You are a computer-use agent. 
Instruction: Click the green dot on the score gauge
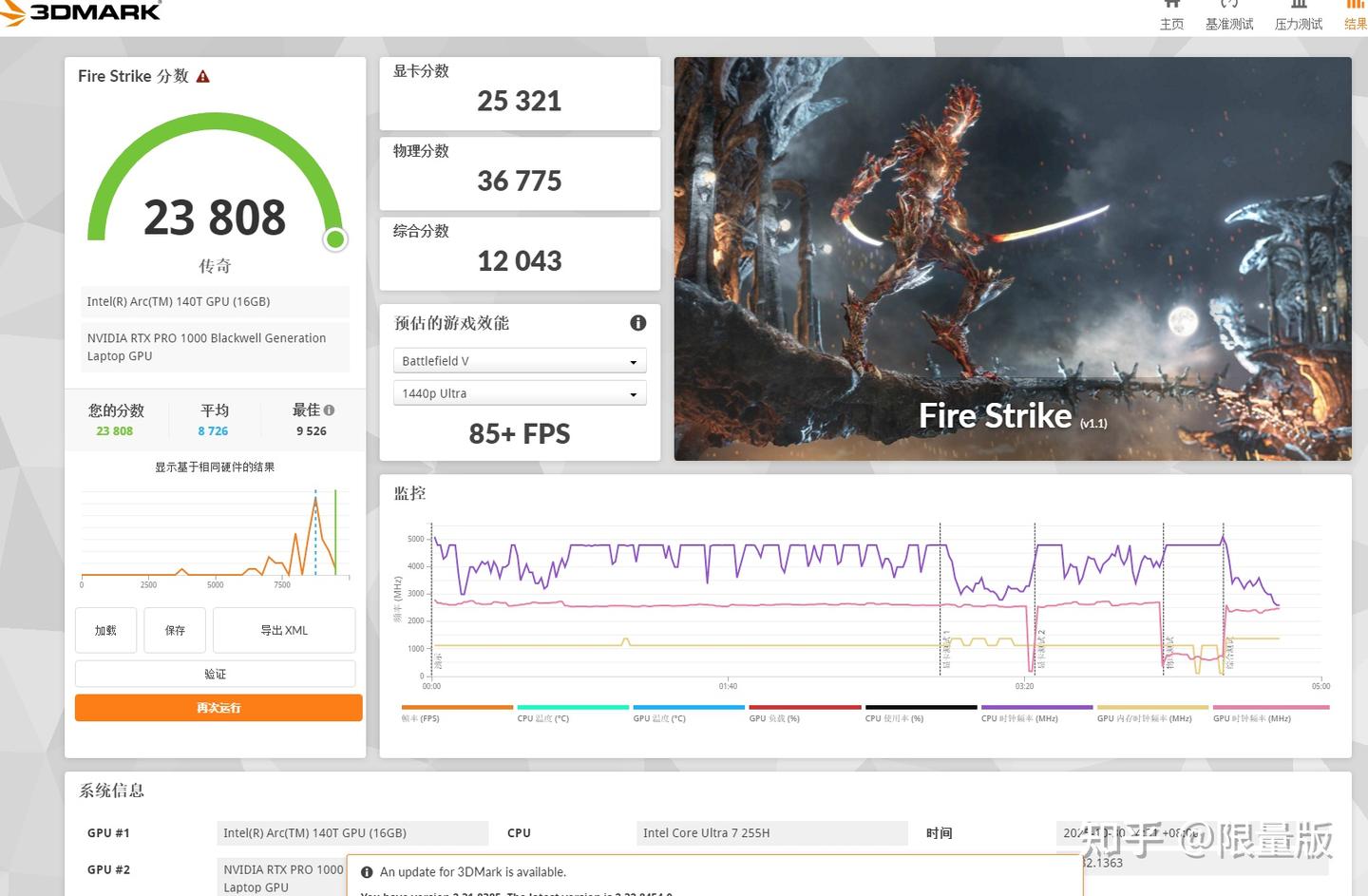(x=334, y=239)
